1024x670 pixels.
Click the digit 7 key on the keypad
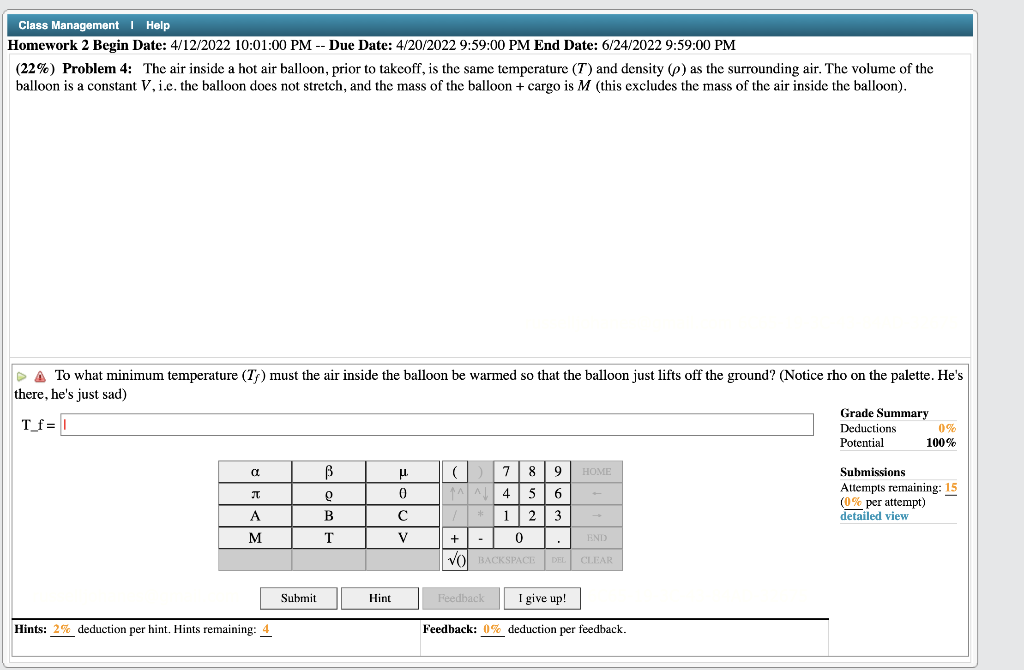click(x=508, y=471)
